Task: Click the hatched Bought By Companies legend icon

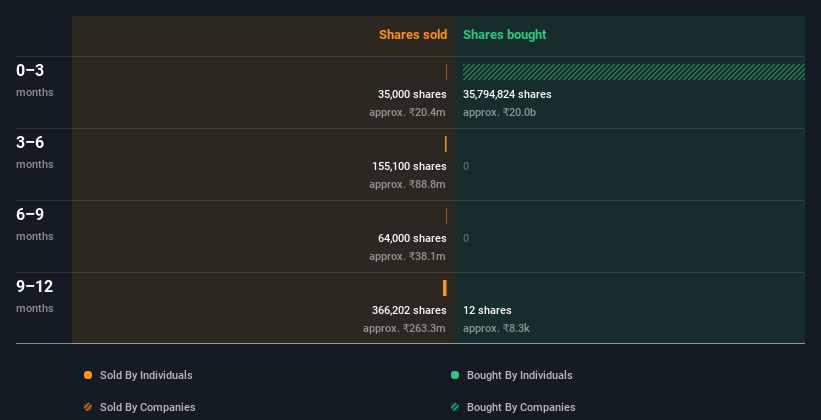Action: (455, 407)
